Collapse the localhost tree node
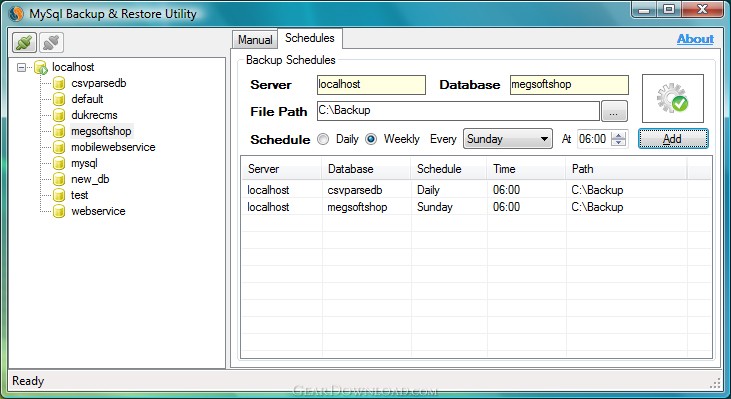This screenshot has width=731, height=399. tap(21, 68)
